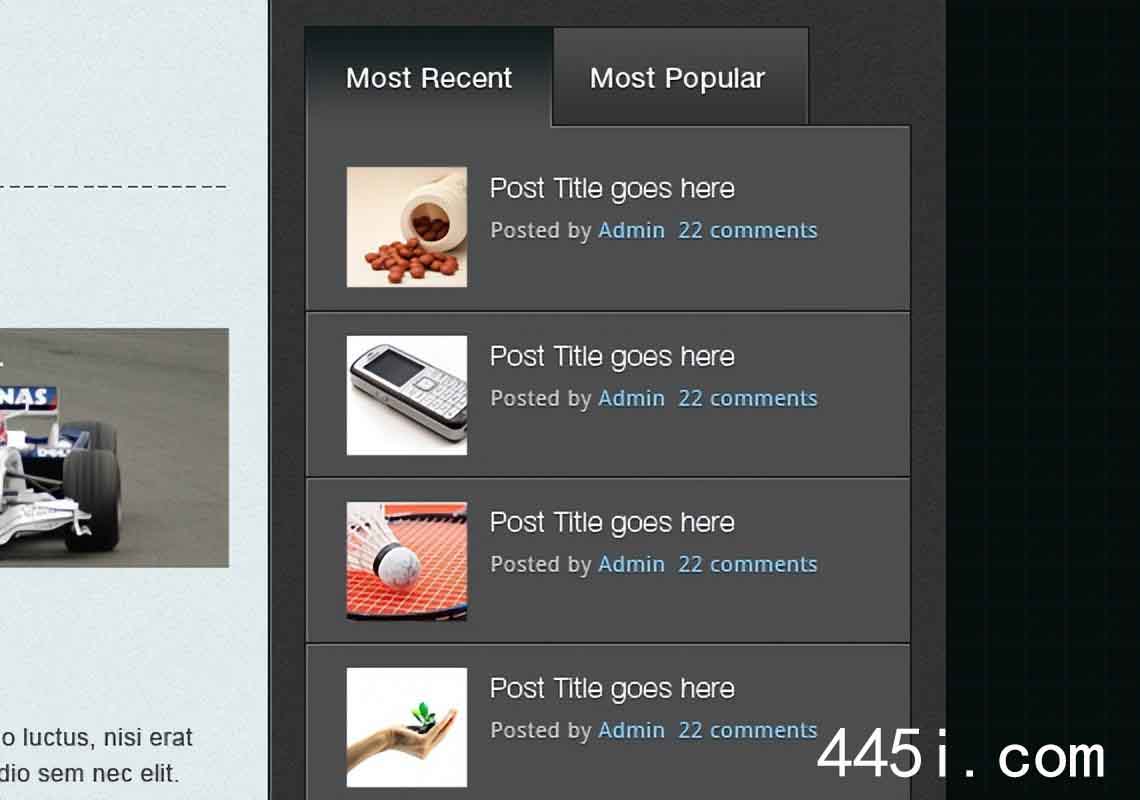
Task: Switch to the Most Recent tab
Action: pos(429,77)
